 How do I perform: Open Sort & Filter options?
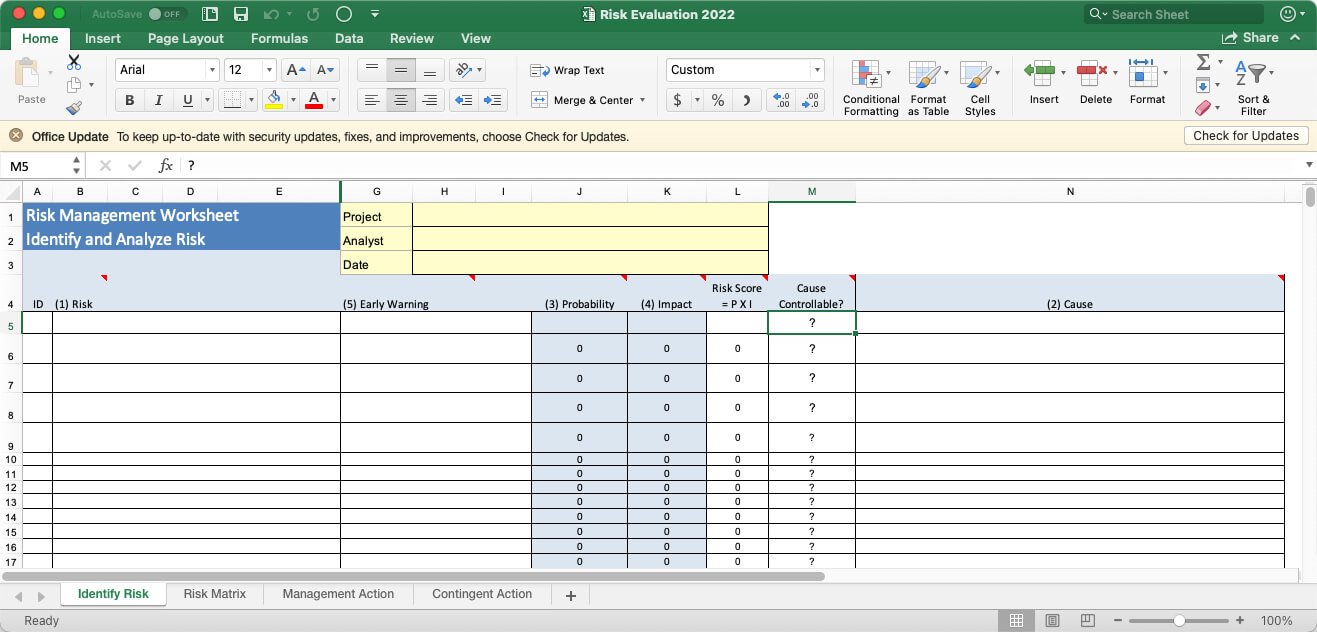(x=1252, y=88)
